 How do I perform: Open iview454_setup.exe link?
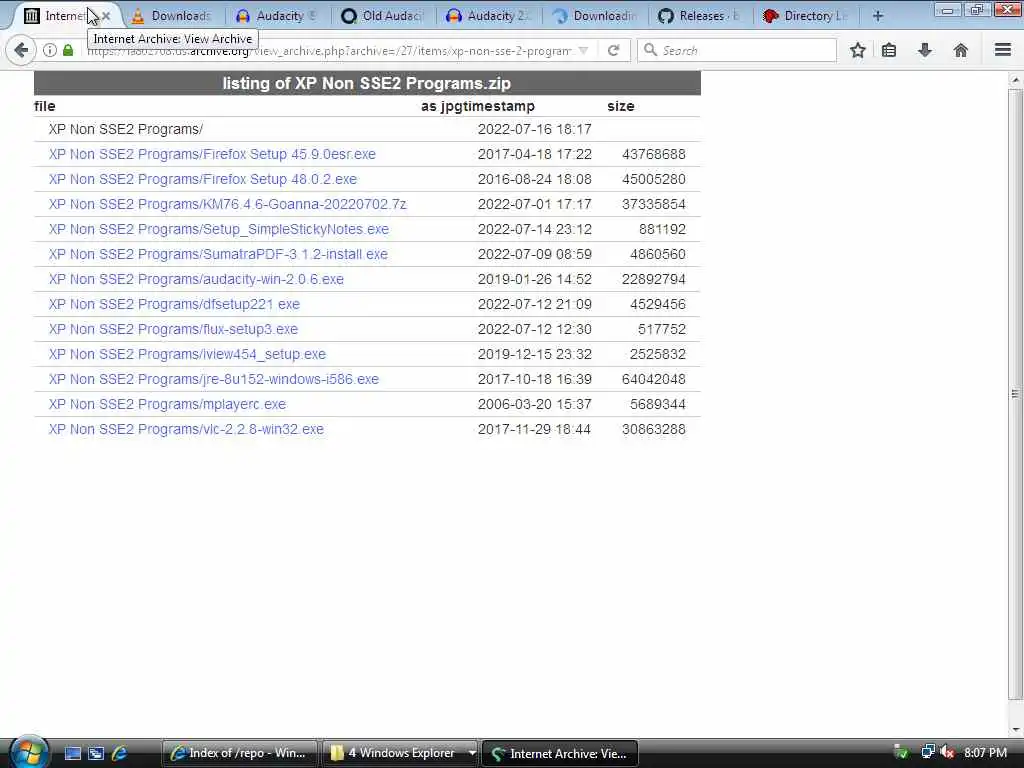[x=187, y=354]
